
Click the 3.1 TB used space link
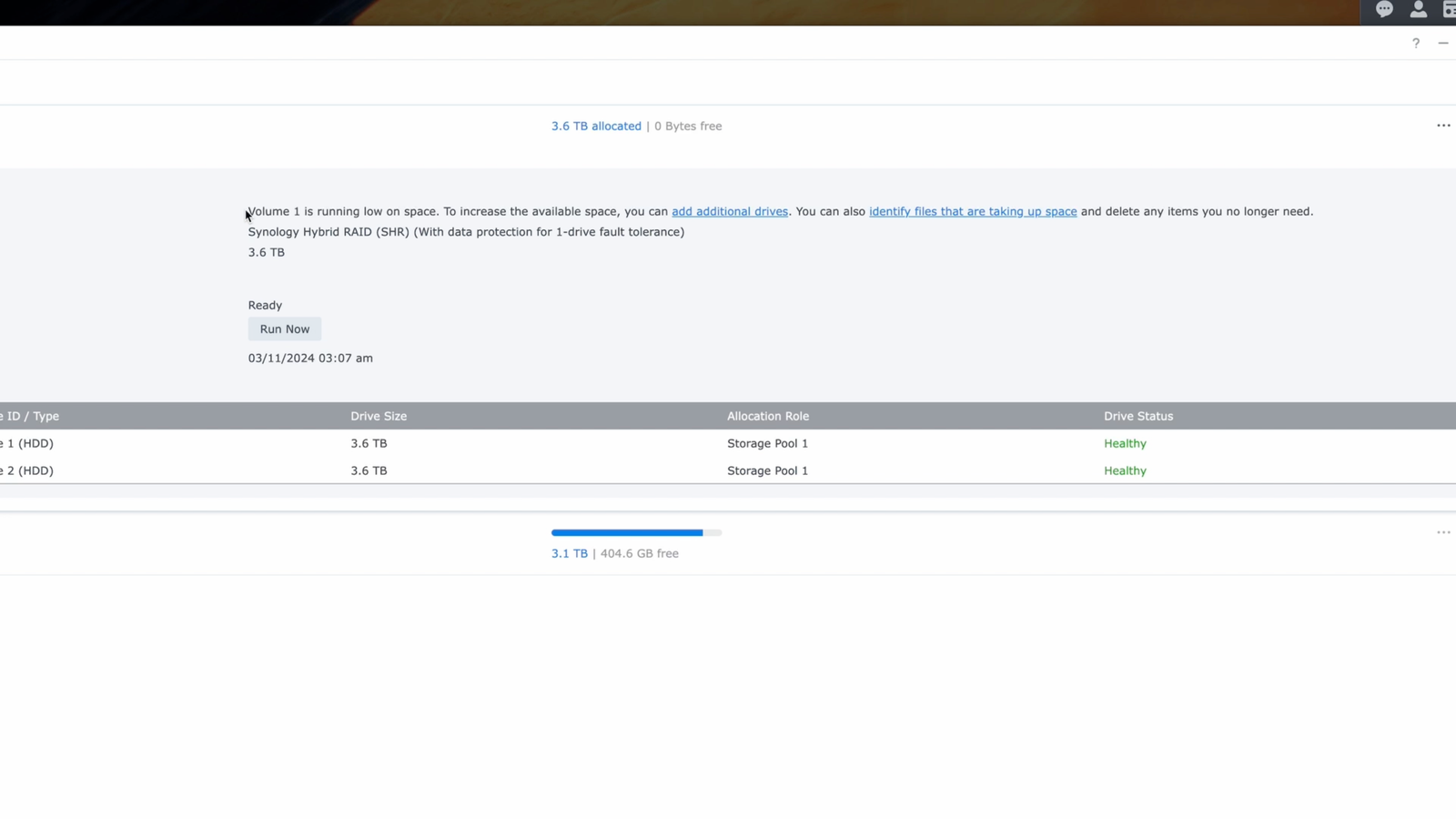click(569, 552)
